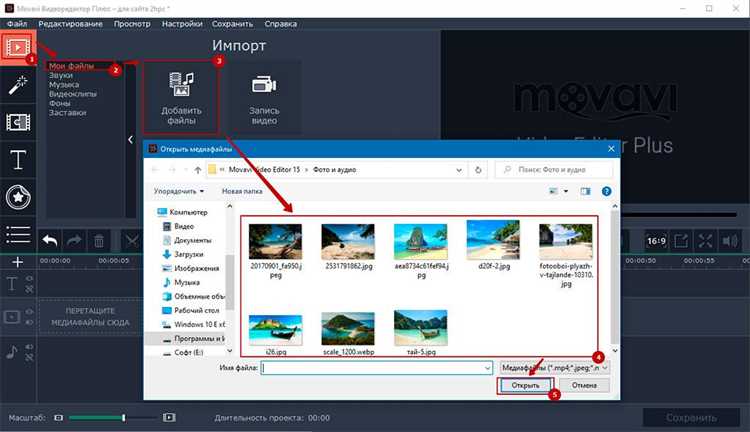Change the view icon in dialog toolbar
The height and width of the screenshot is (432, 750).
553,191
